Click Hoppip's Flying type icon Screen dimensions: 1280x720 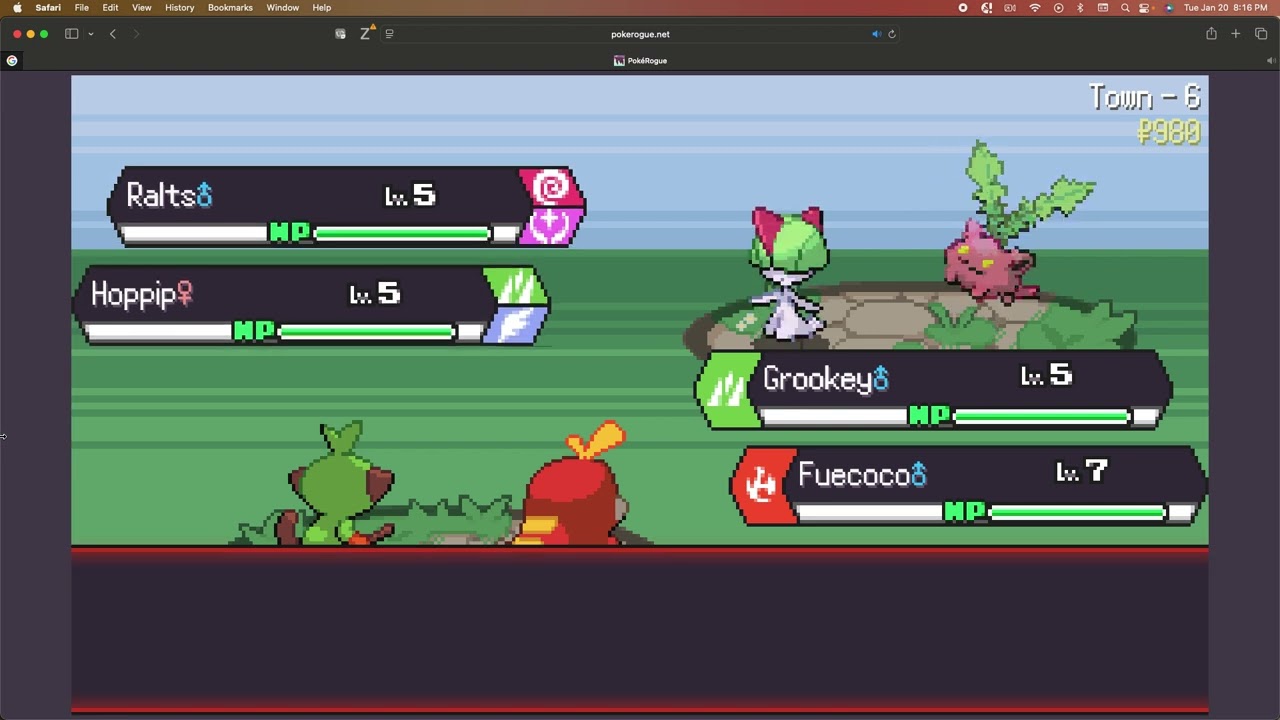(514, 325)
